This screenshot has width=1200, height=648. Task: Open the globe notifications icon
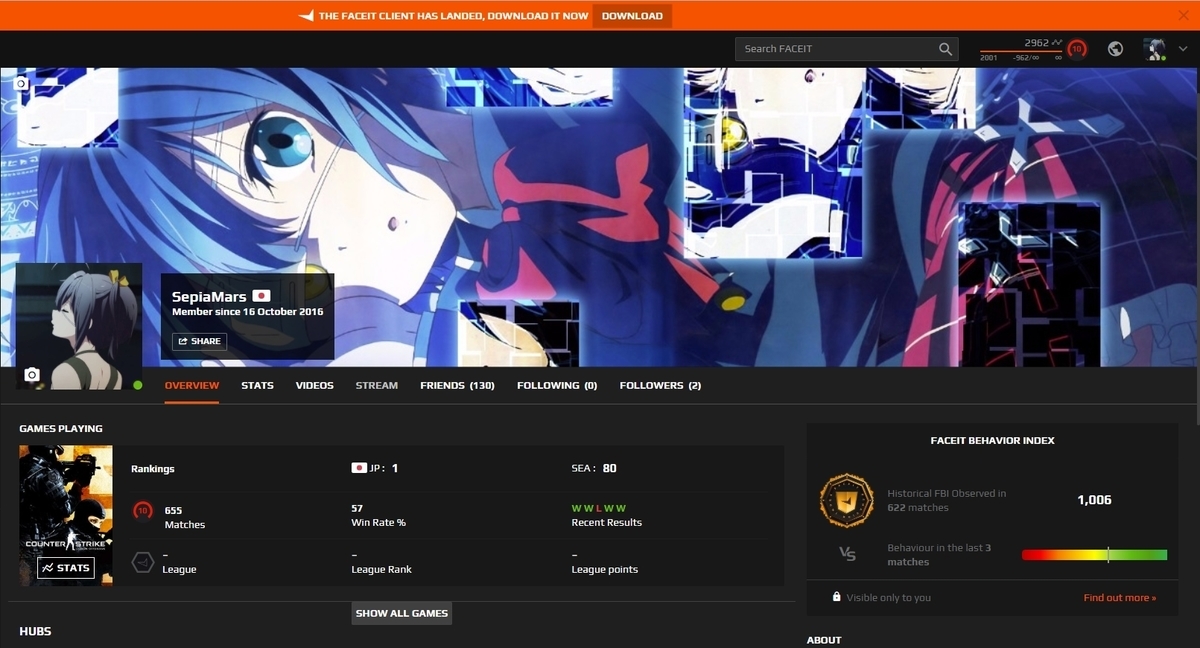[x=1116, y=49]
